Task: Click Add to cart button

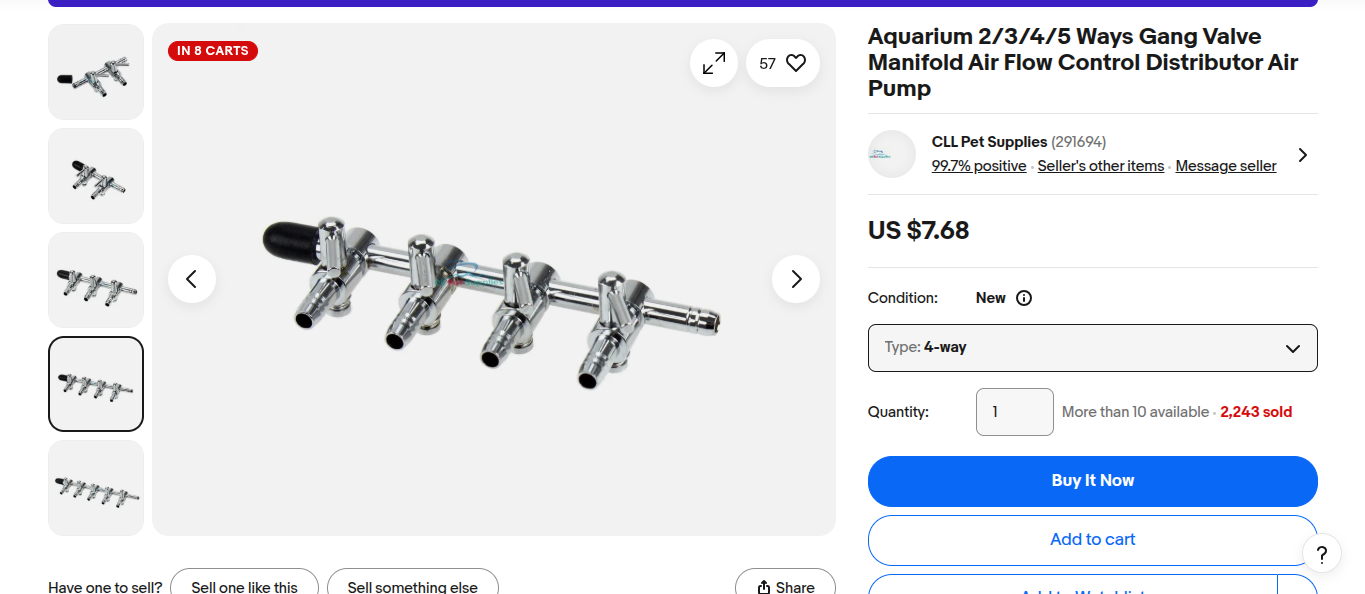Action: [1092, 540]
